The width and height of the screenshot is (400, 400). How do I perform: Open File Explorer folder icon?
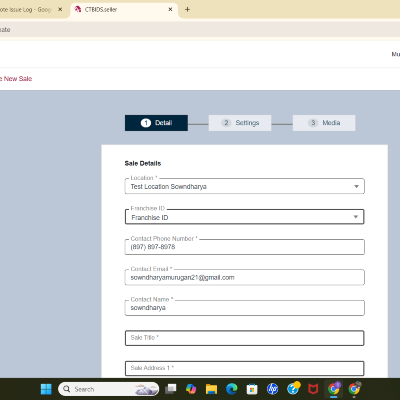[211, 389]
